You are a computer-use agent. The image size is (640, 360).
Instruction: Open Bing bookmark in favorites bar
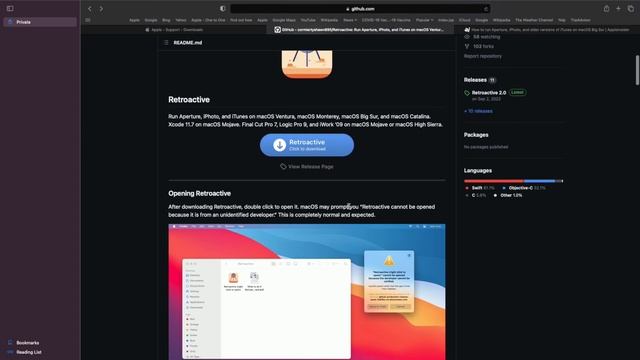pos(166,20)
